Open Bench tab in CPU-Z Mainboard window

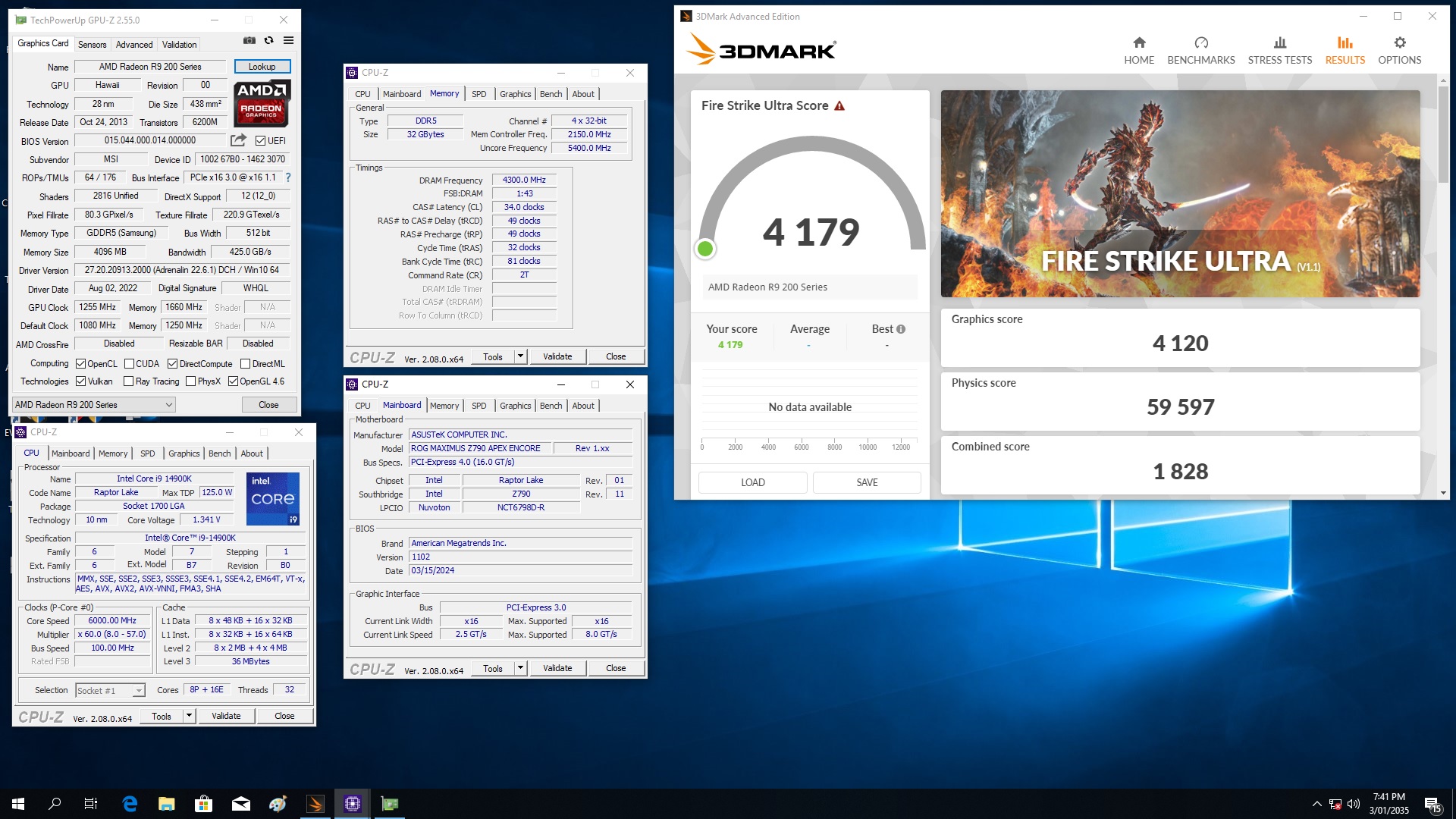click(x=551, y=406)
